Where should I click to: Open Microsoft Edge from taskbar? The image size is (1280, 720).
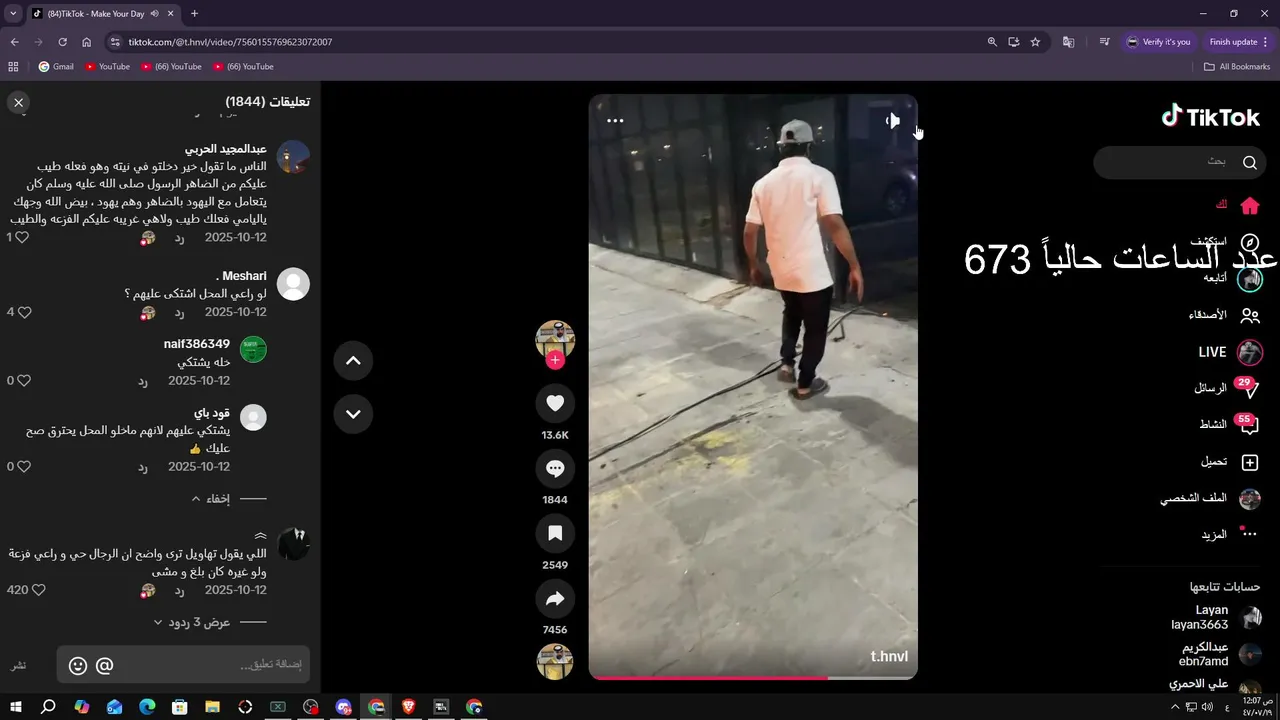click(146, 707)
